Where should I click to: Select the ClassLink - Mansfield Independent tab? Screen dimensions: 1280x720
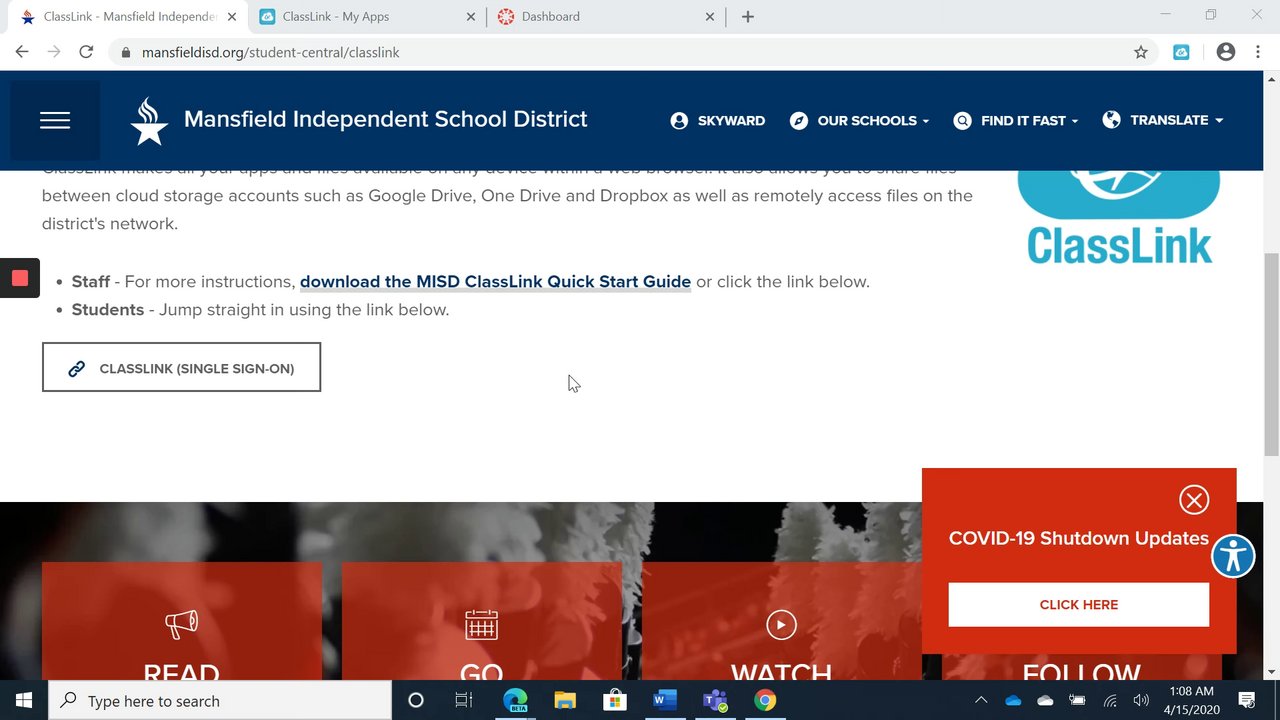tap(128, 16)
